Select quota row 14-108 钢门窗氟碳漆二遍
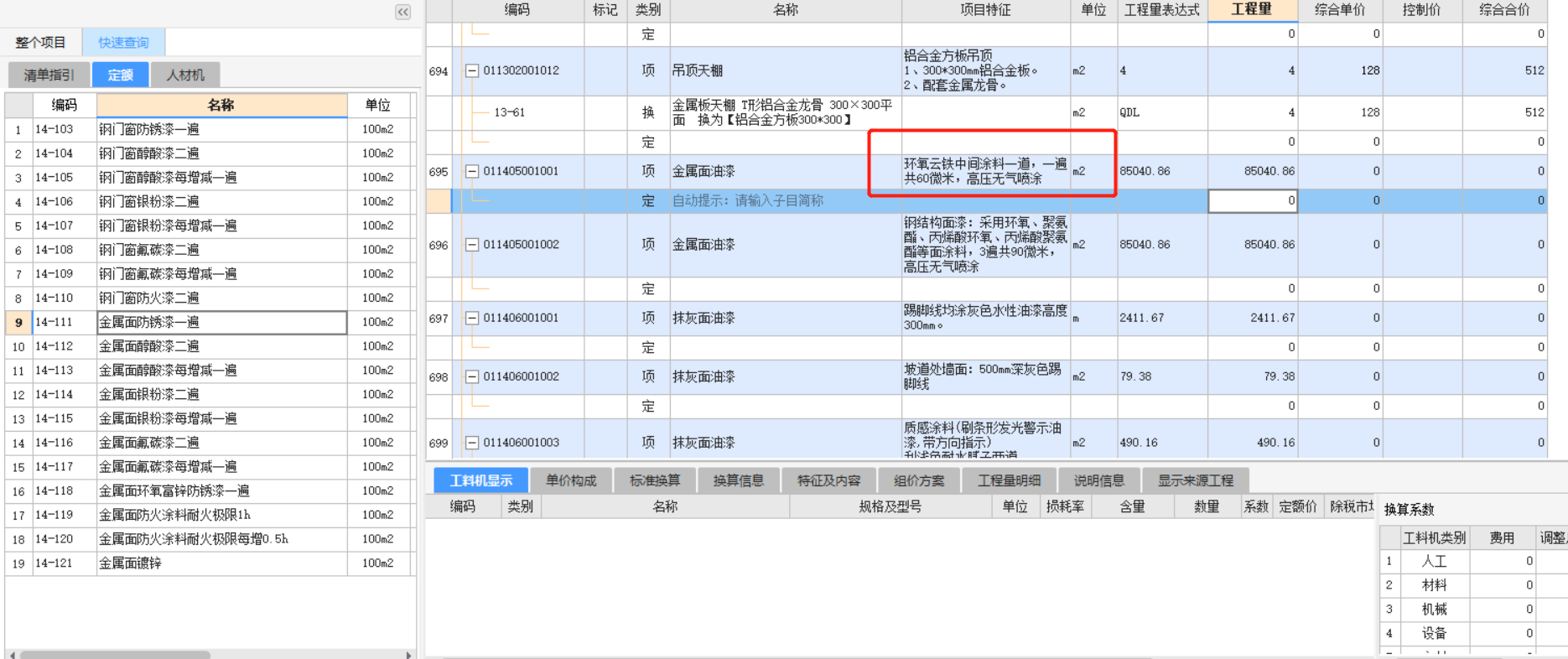 (x=210, y=250)
